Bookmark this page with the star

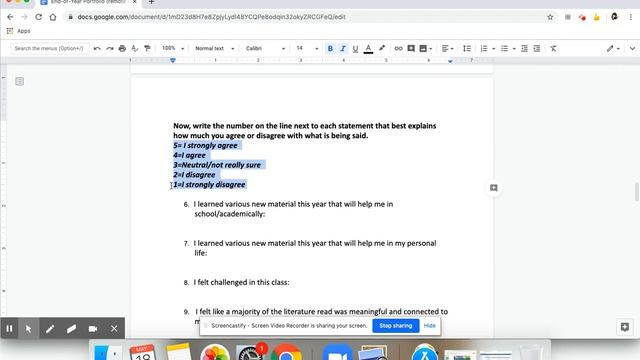point(550,17)
